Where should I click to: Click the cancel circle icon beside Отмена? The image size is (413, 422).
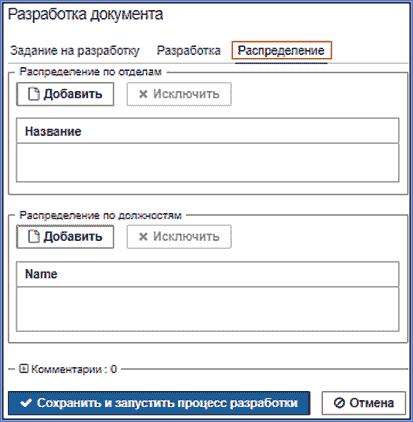(x=339, y=403)
